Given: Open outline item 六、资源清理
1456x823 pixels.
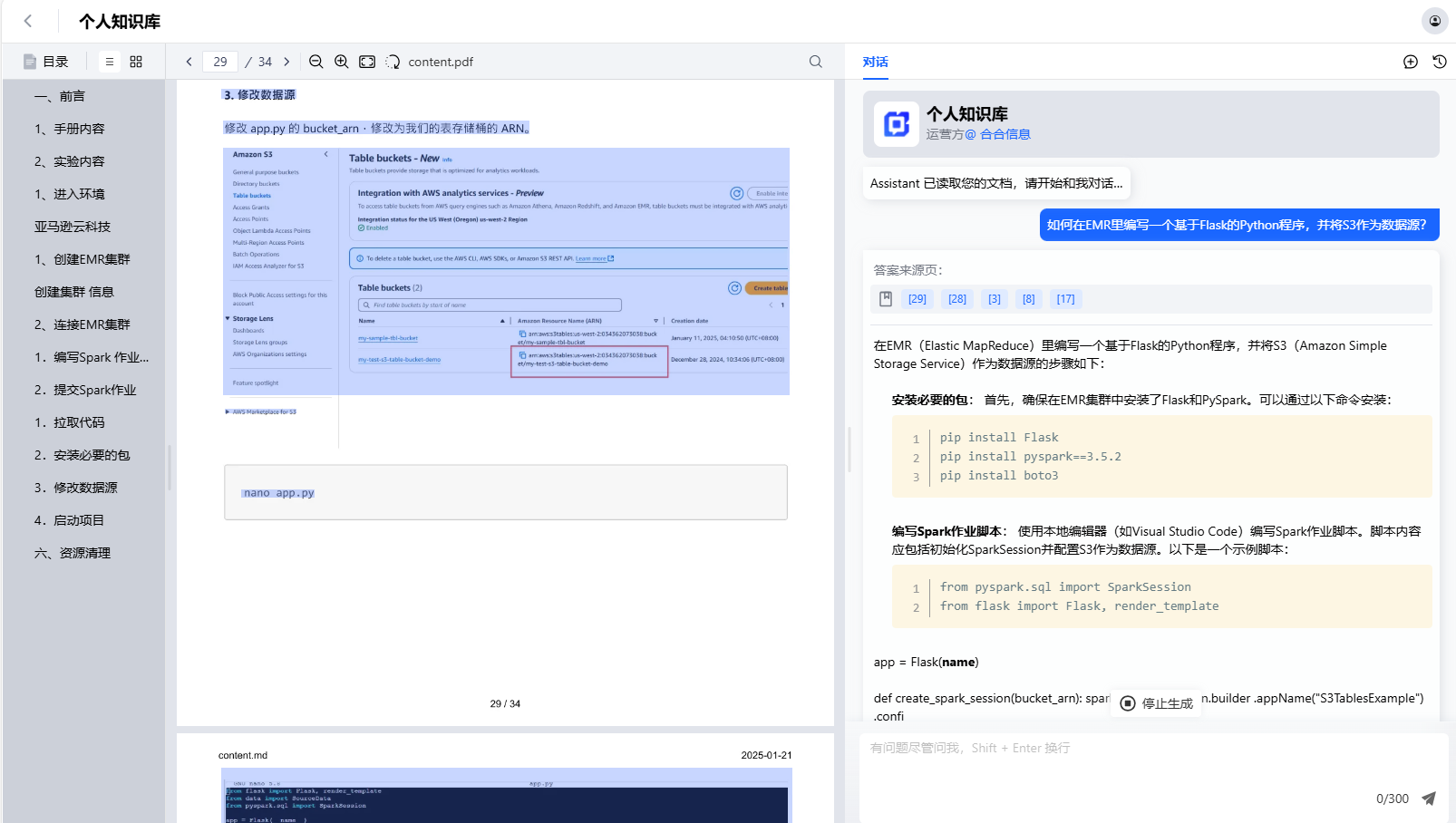Looking at the screenshot, I should click(x=73, y=553).
